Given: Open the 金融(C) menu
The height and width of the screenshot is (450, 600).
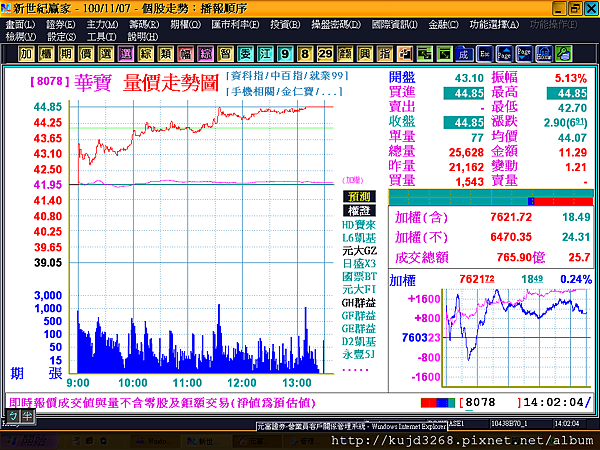Looking at the screenshot, I should [x=443, y=25].
